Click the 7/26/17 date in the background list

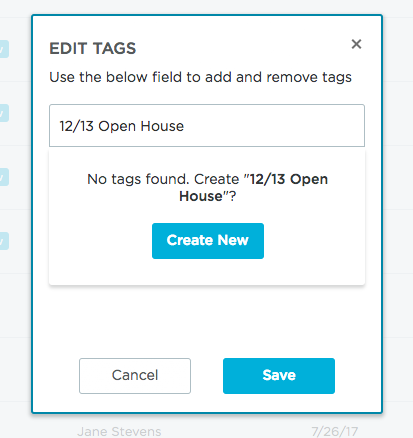(335, 431)
